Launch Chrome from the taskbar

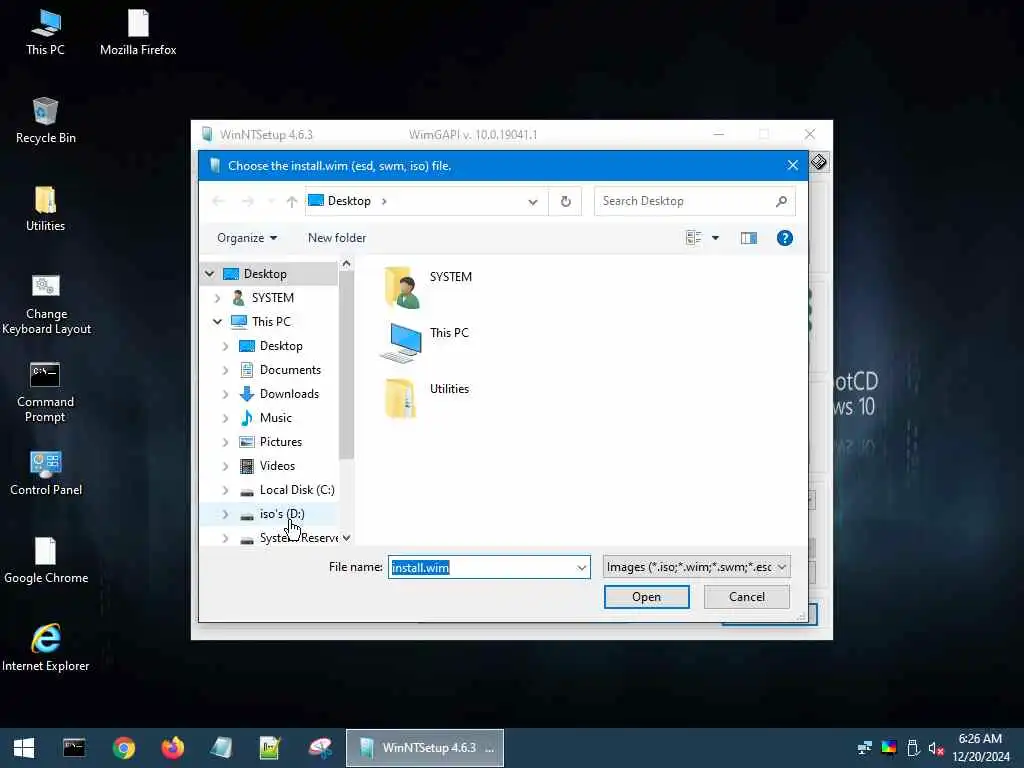(x=123, y=748)
